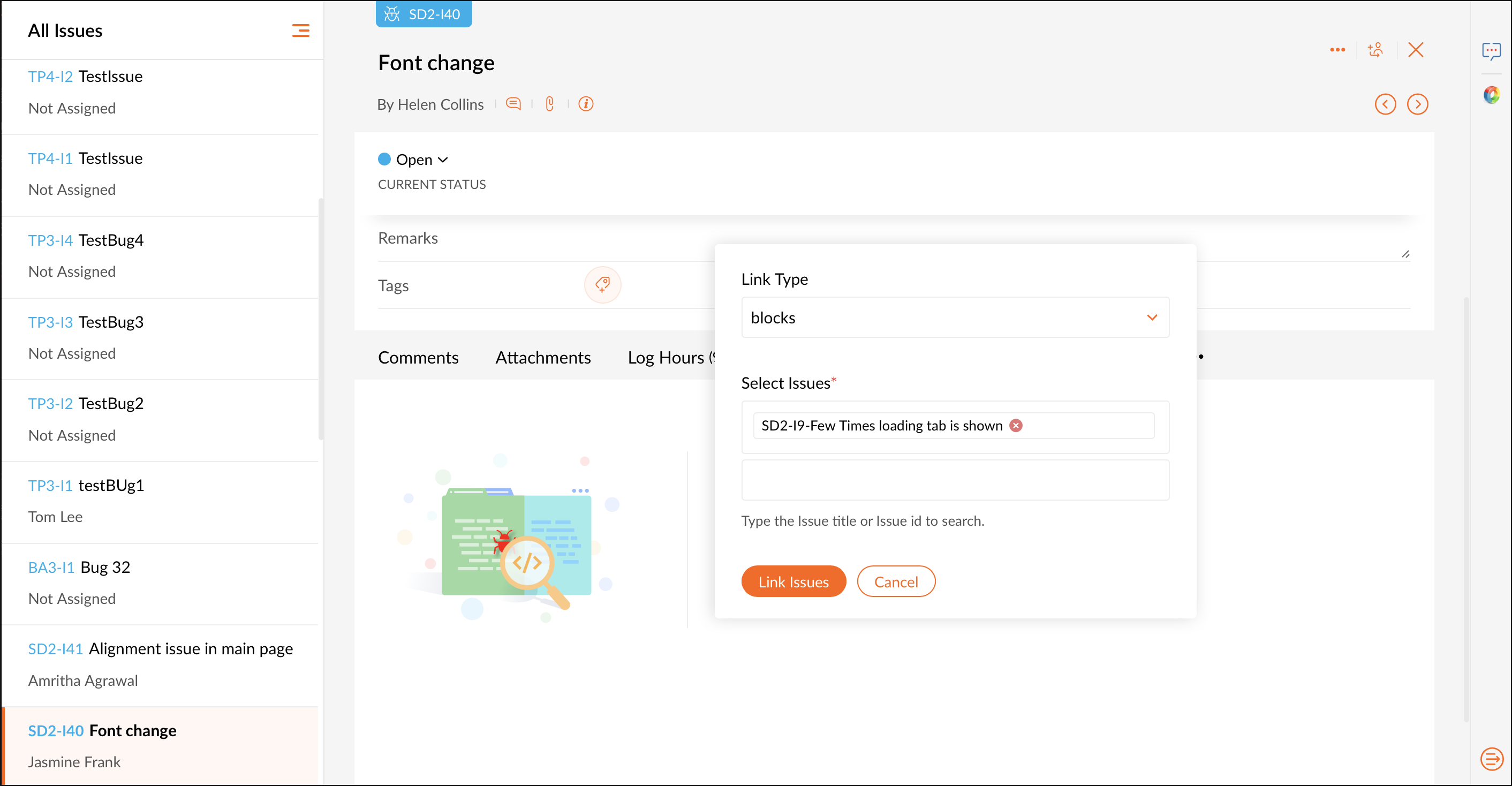The image size is (1512, 786).
Task: Click the Remarks field resize handle
Action: (1406, 254)
